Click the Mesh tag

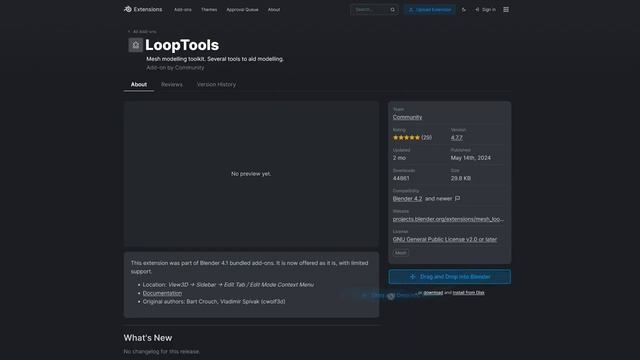click(401, 253)
